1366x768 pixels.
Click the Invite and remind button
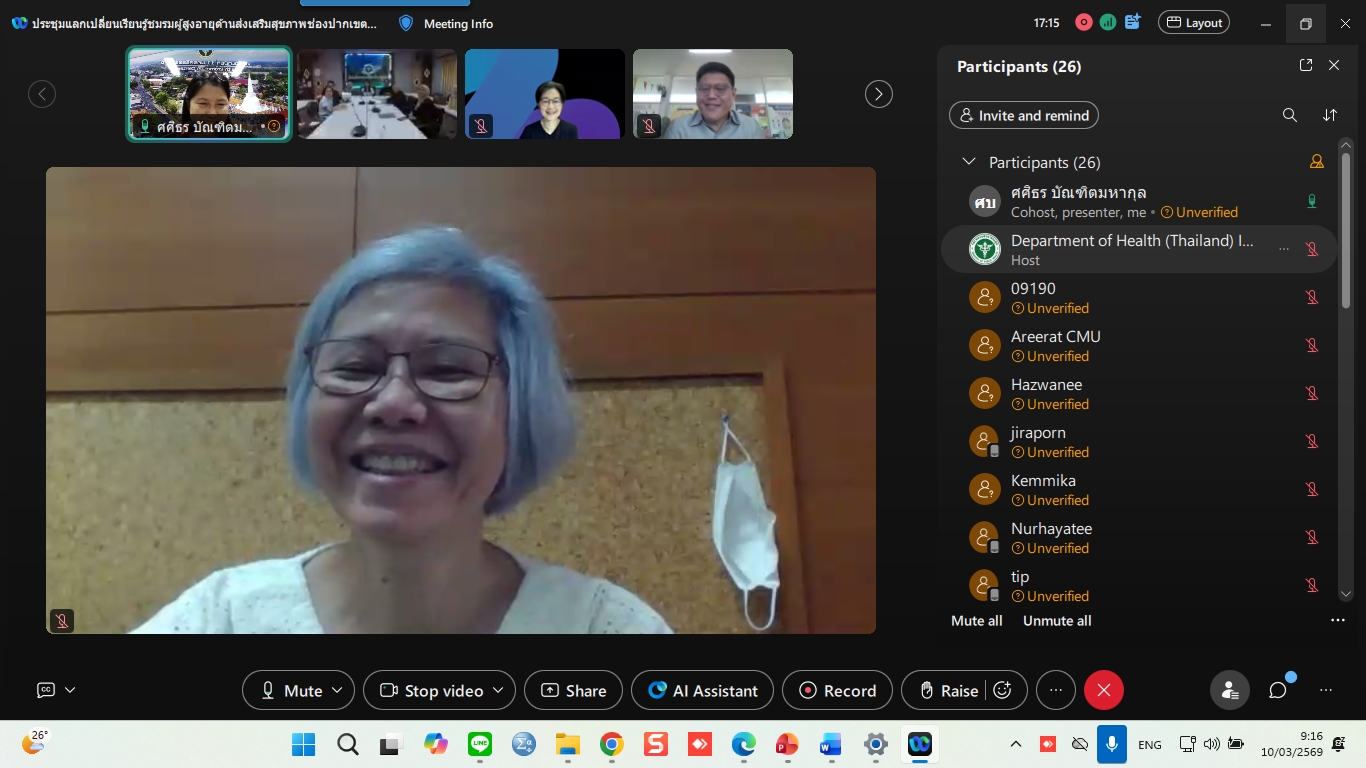point(1023,115)
